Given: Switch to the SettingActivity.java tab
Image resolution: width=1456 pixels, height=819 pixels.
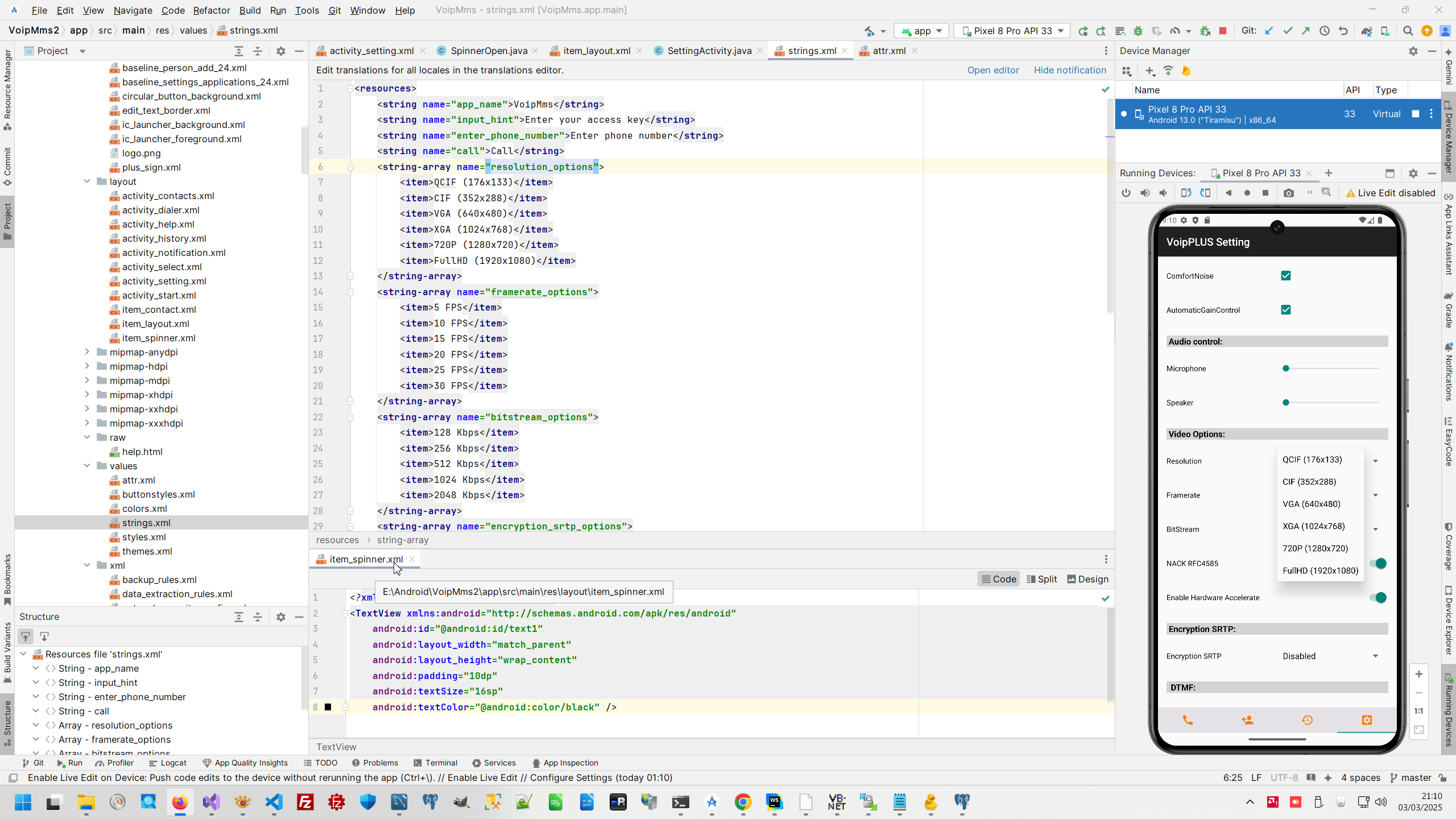Looking at the screenshot, I should click(x=709, y=51).
